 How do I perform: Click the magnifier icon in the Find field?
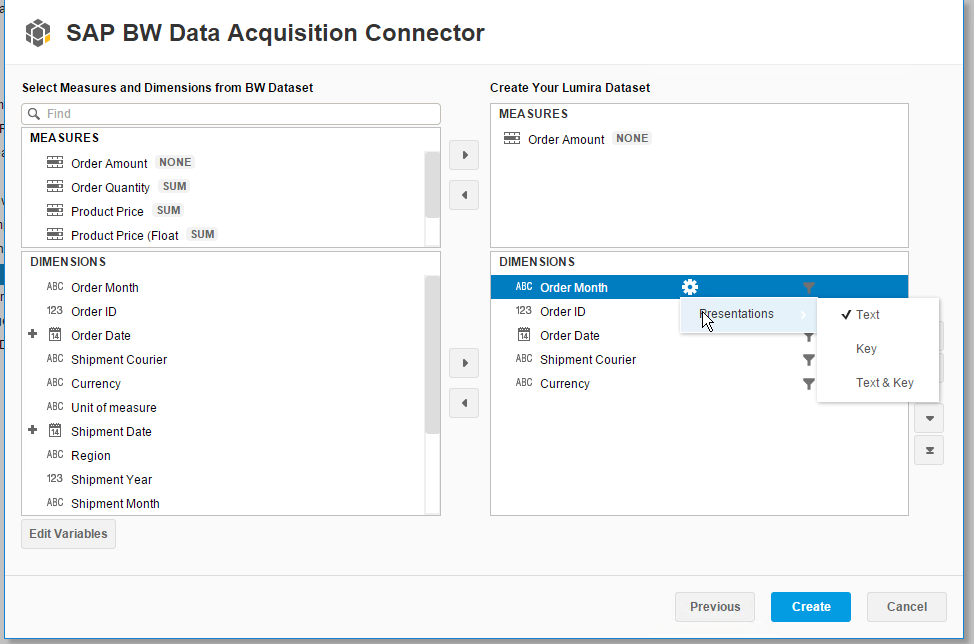point(34,114)
